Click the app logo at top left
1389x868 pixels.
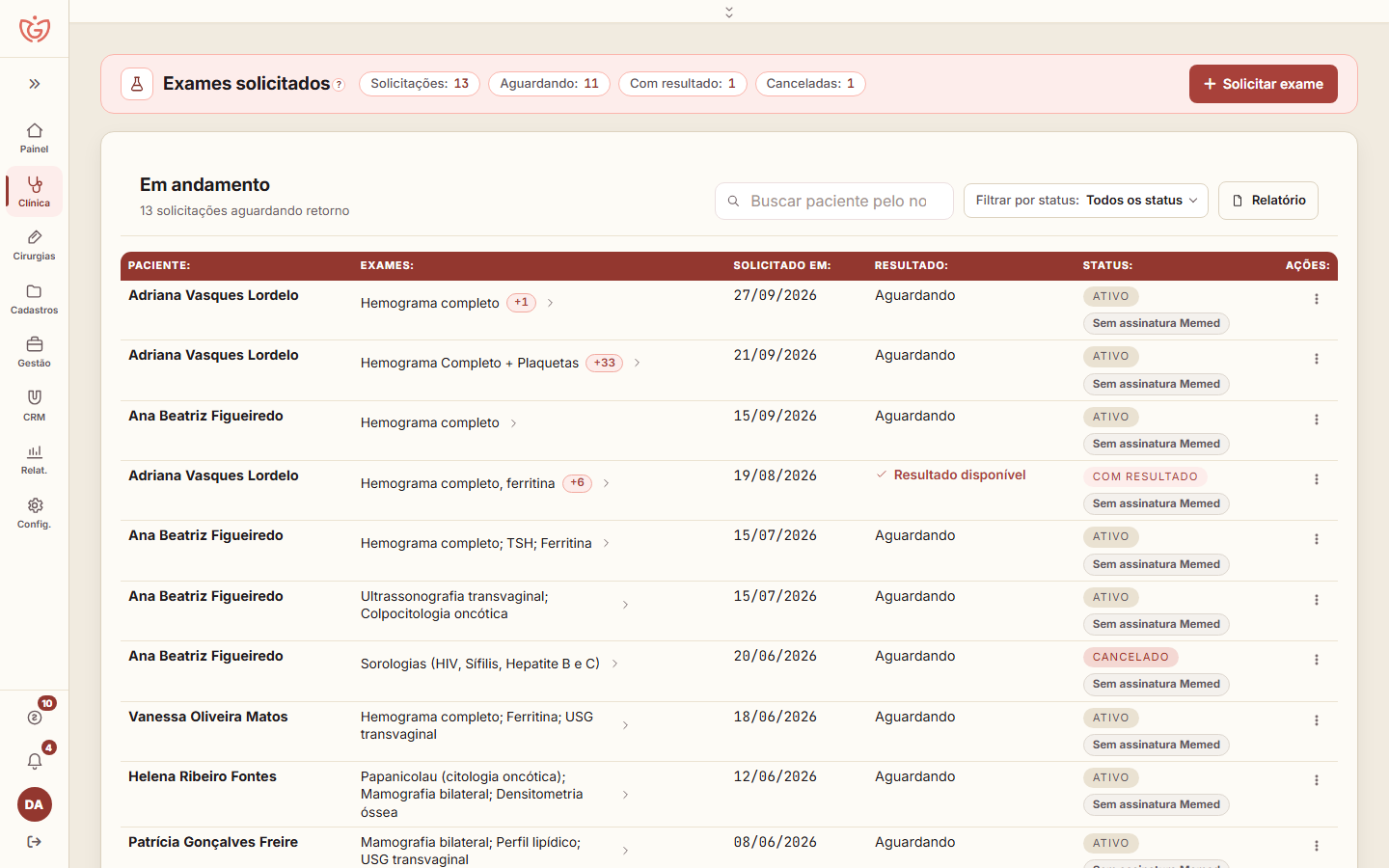(x=35, y=29)
